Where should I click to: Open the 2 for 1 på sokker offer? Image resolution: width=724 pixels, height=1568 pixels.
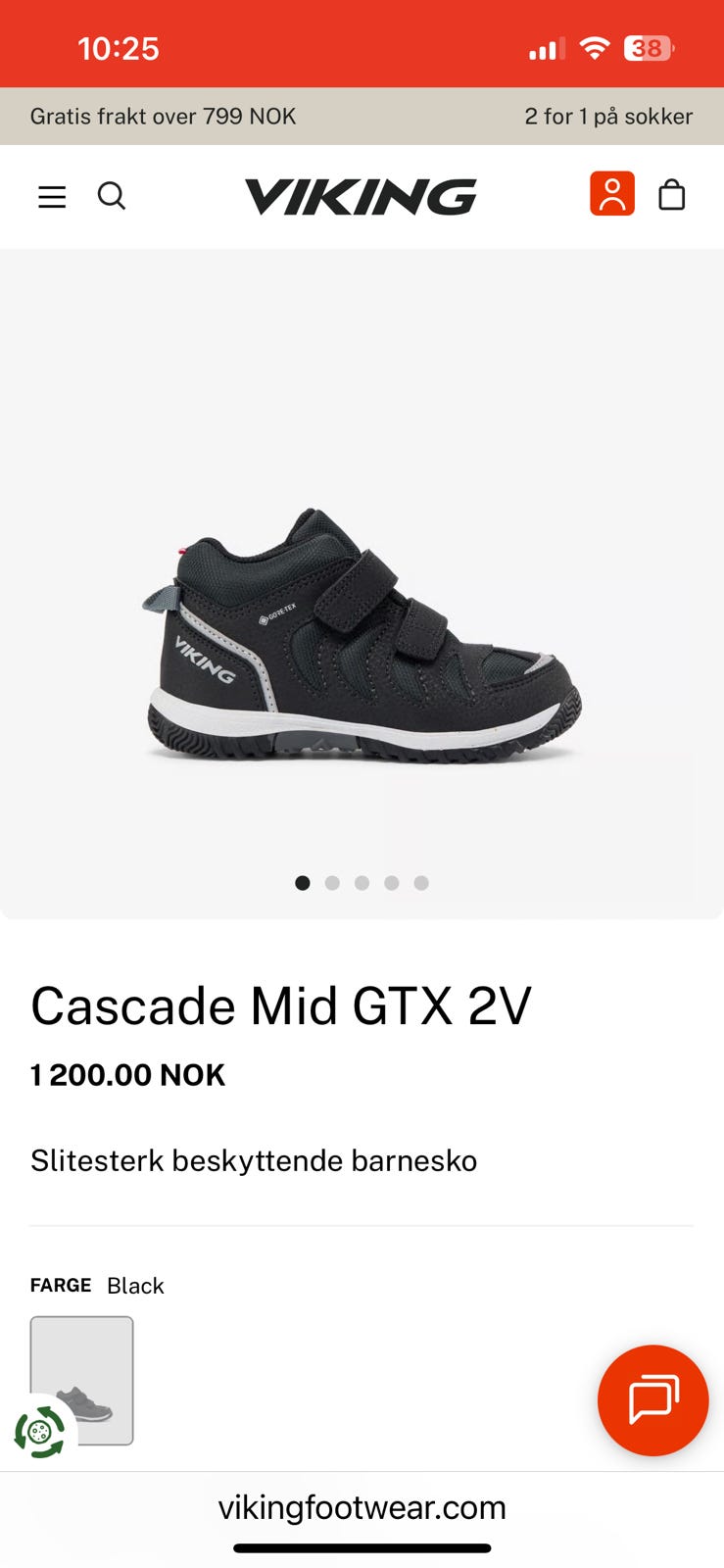point(608,117)
